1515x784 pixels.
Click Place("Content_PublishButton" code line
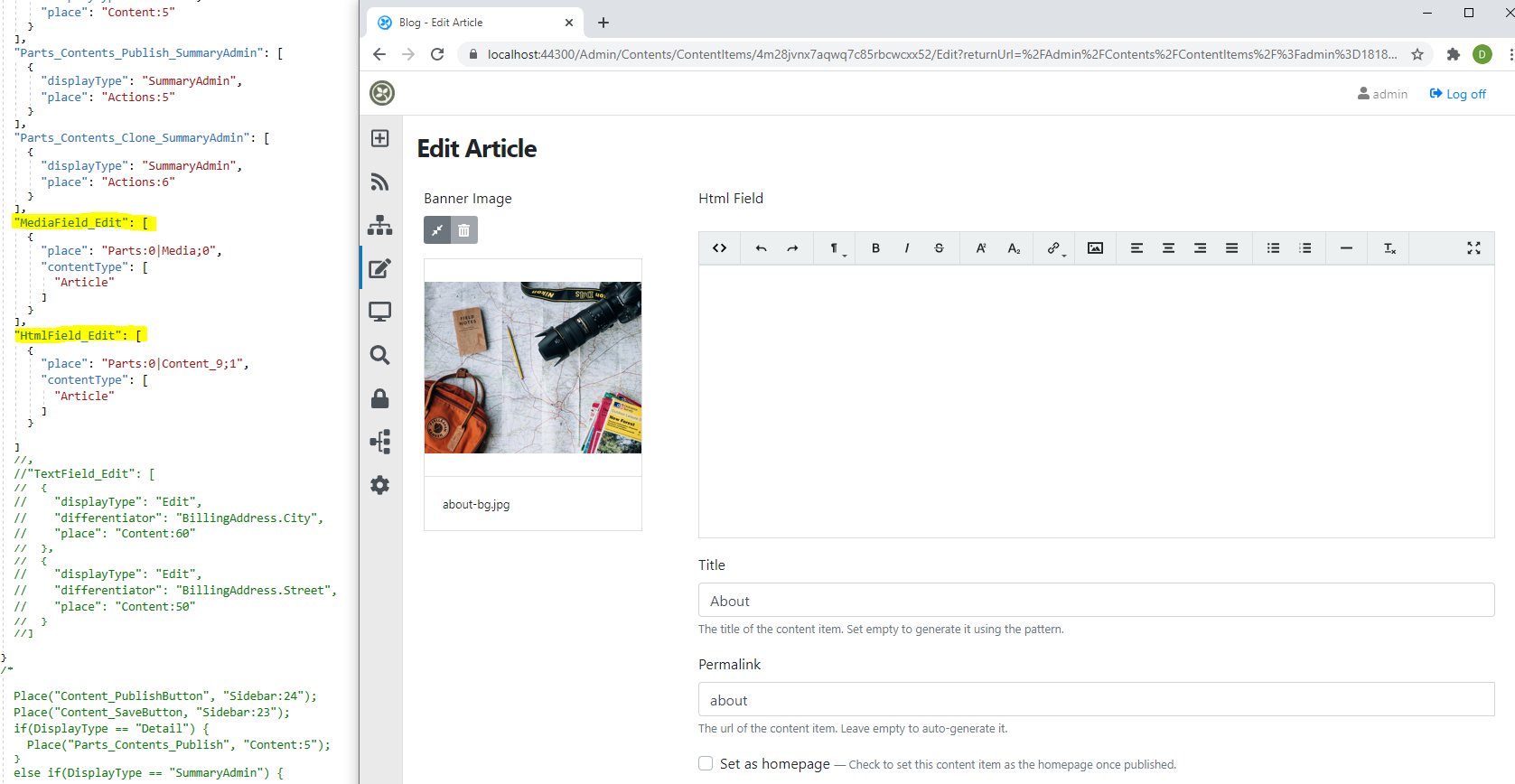click(x=165, y=695)
